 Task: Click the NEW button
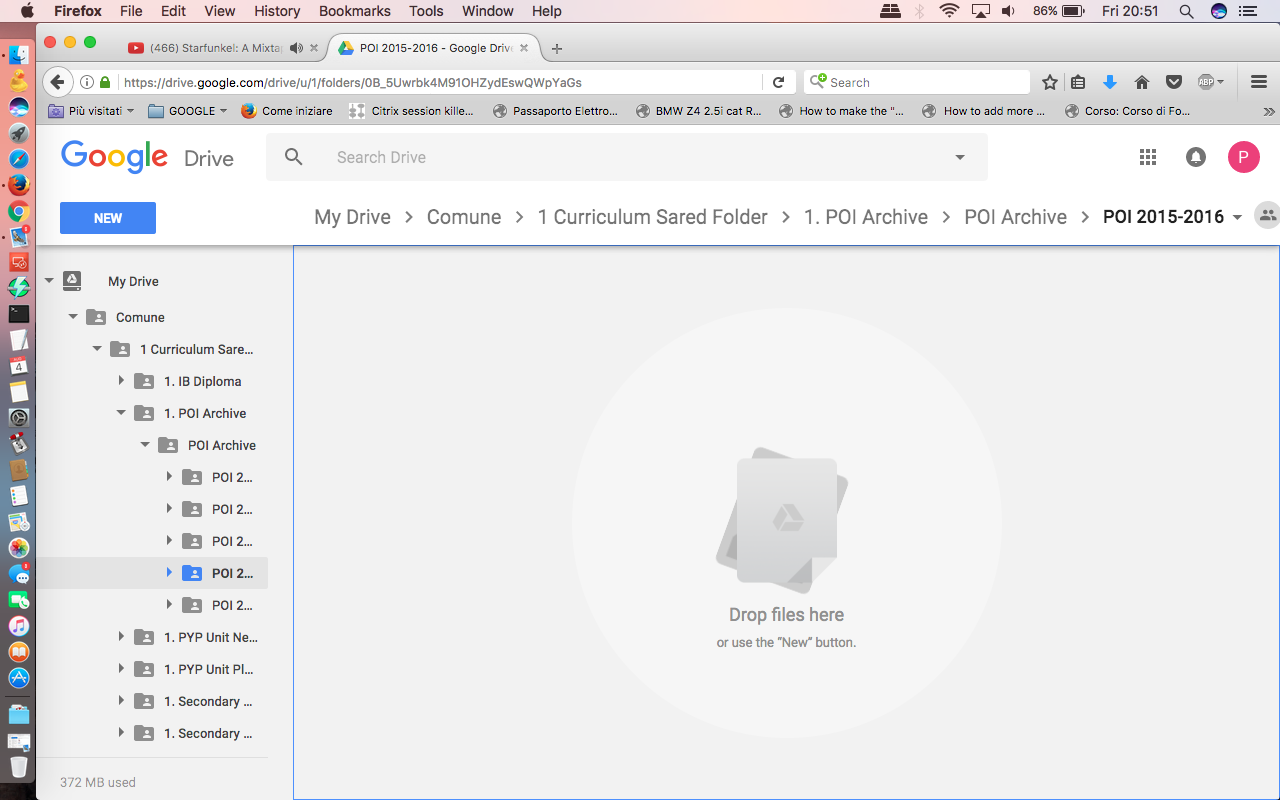tap(108, 218)
